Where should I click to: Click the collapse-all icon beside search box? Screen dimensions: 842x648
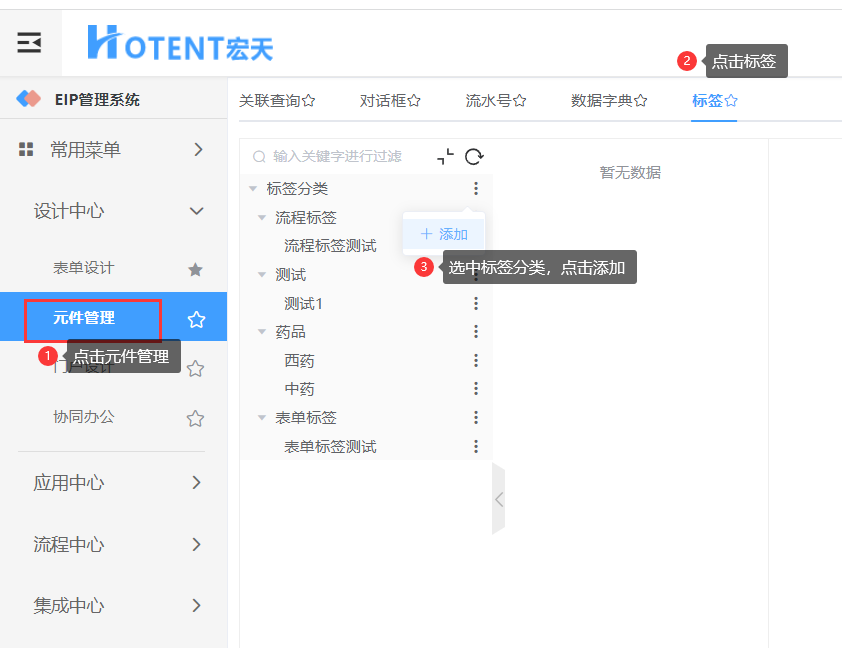point(445,157)
